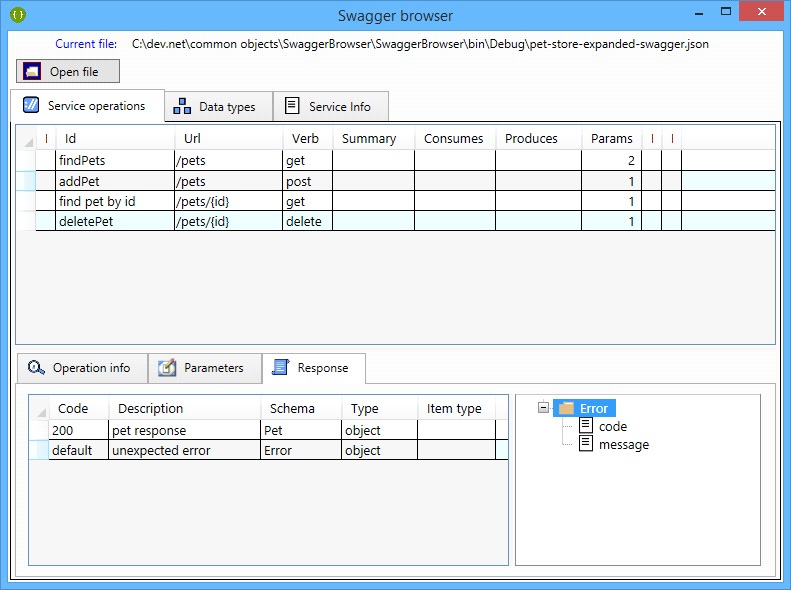
Task: Click the Verb column header
Action: (x=308, y=139)
